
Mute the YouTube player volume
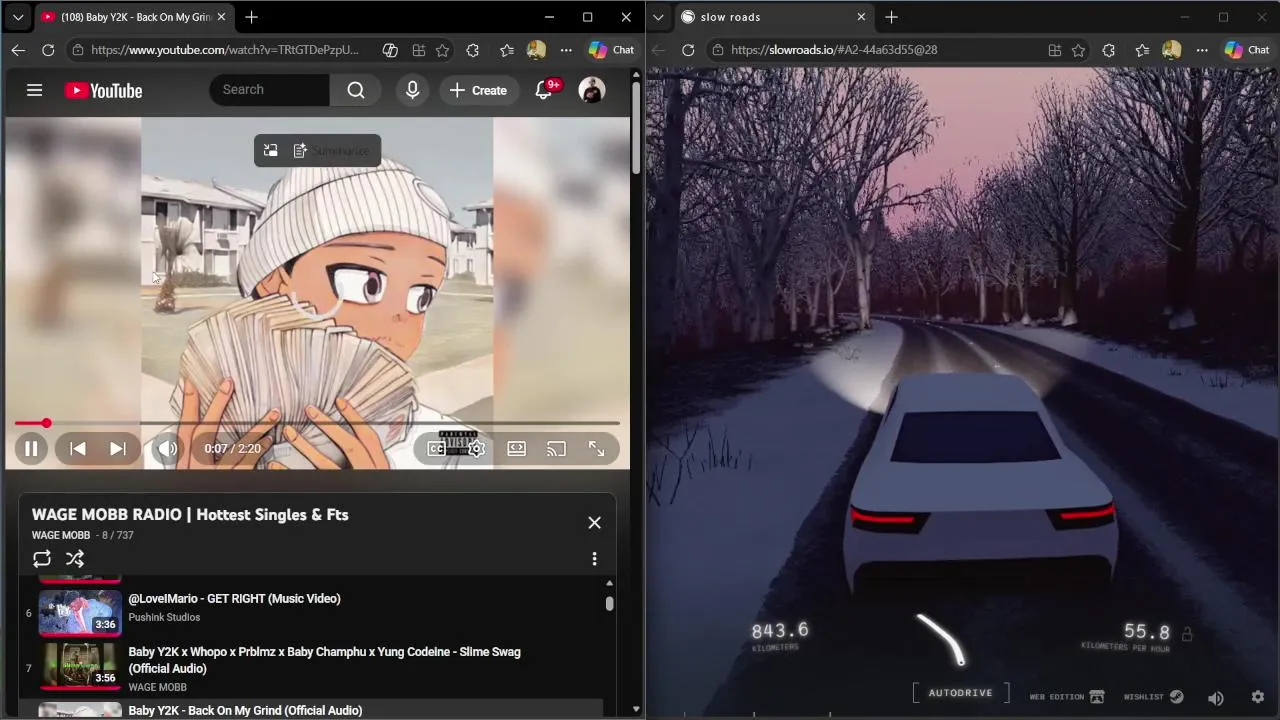point(167,449)
